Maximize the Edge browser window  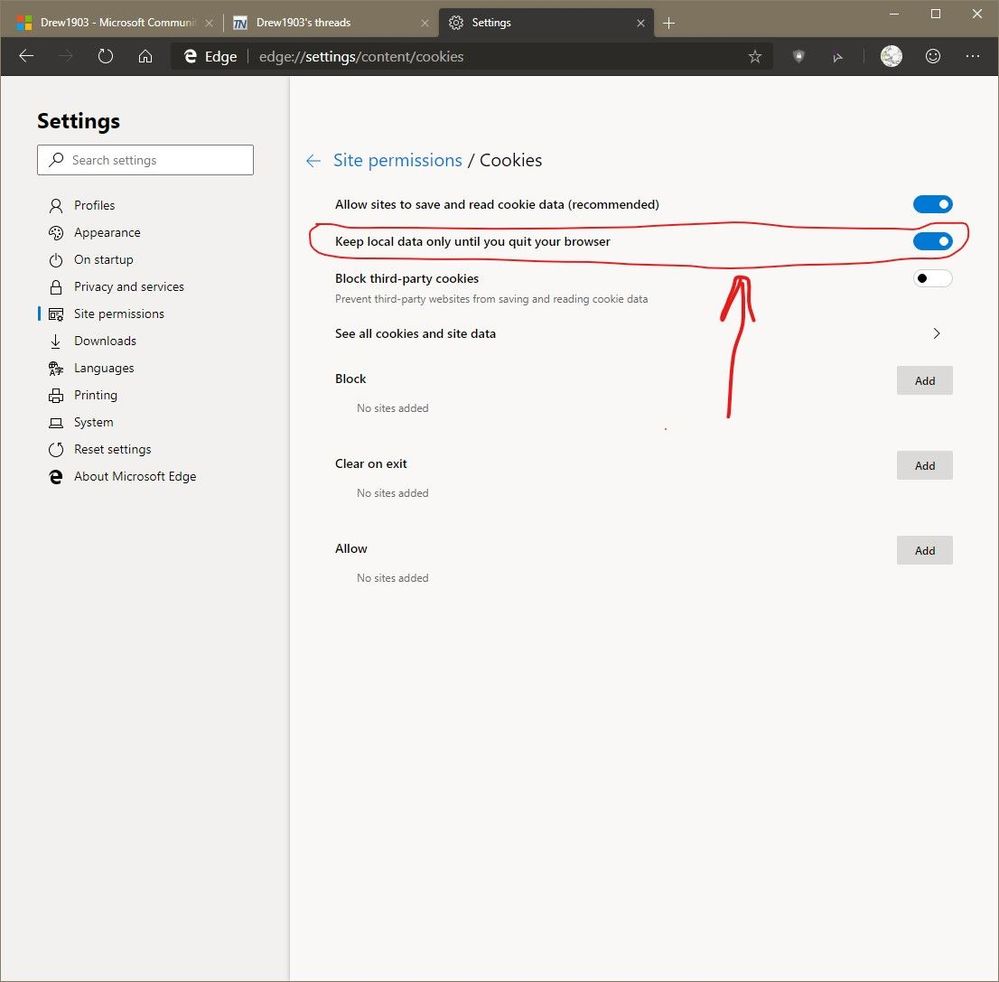point(935,14)
